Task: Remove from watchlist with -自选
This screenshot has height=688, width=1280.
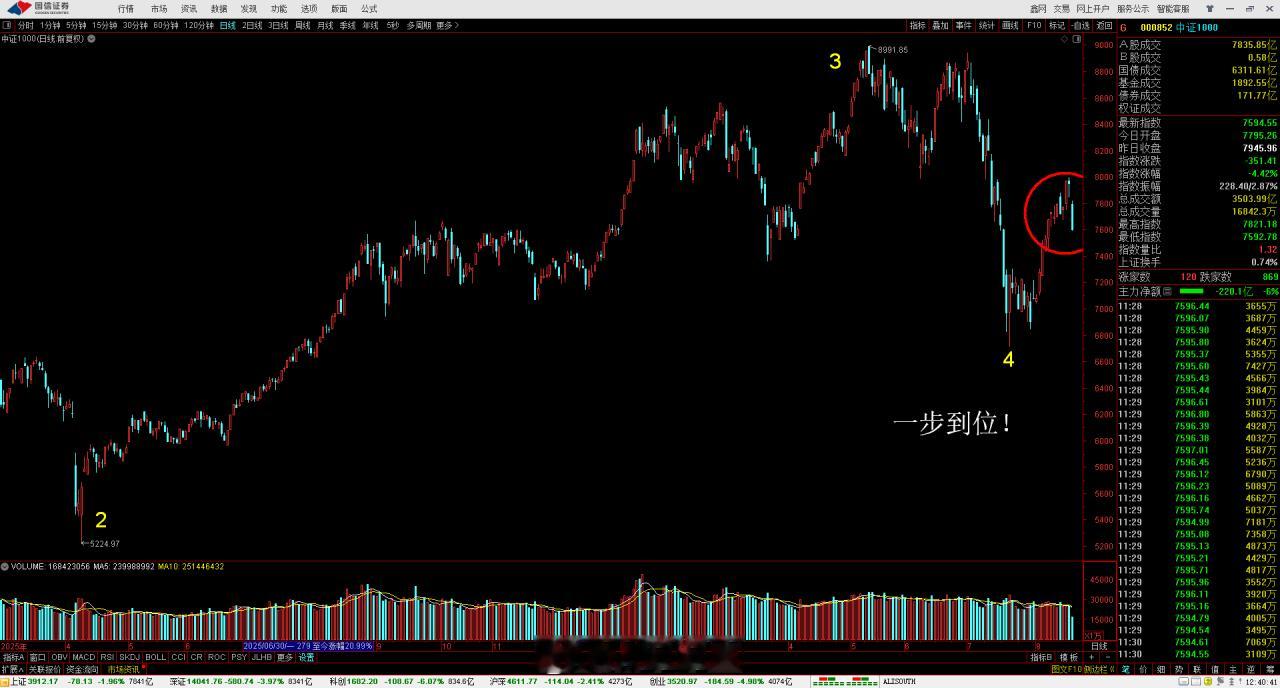Action: (x=1080, y=25)
